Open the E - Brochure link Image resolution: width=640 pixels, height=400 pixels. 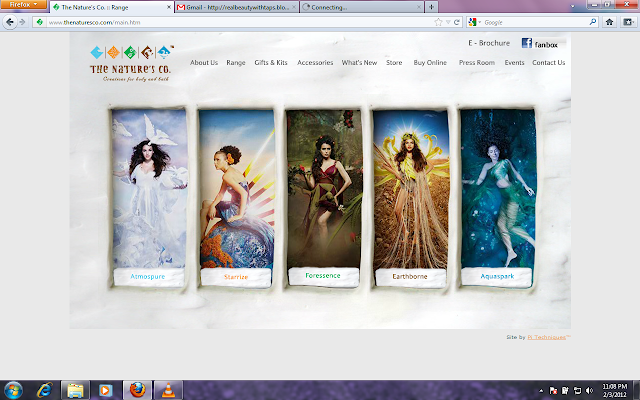click(489, 43)
